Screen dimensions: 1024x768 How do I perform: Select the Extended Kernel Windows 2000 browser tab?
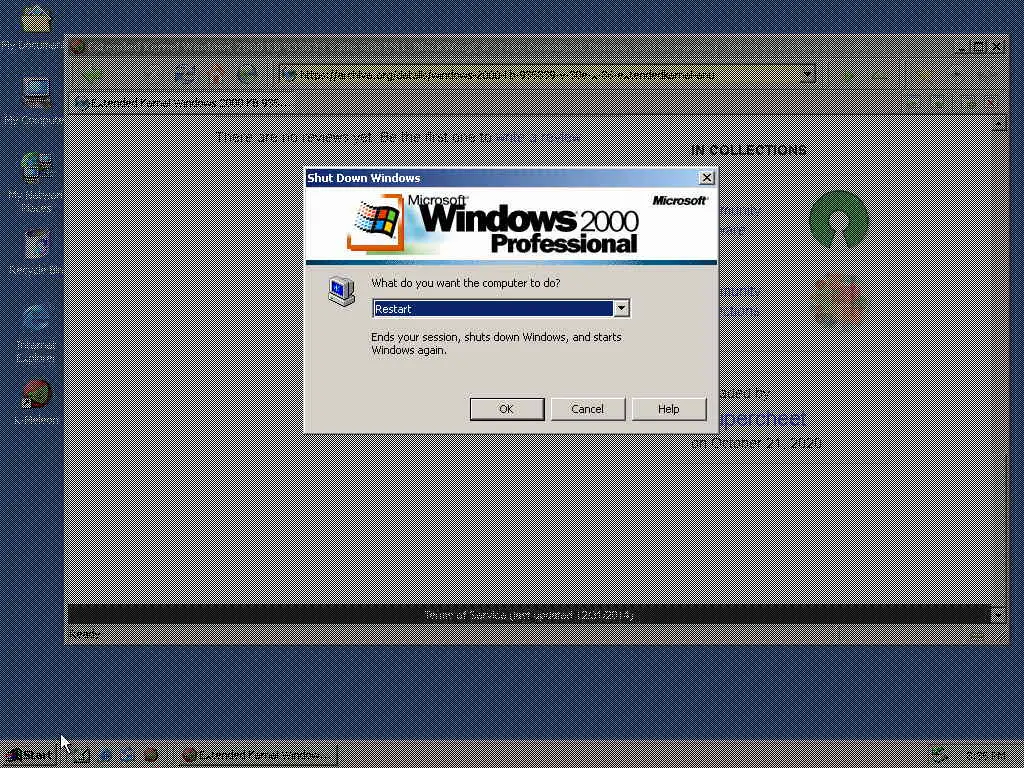[x=183, y=103]
